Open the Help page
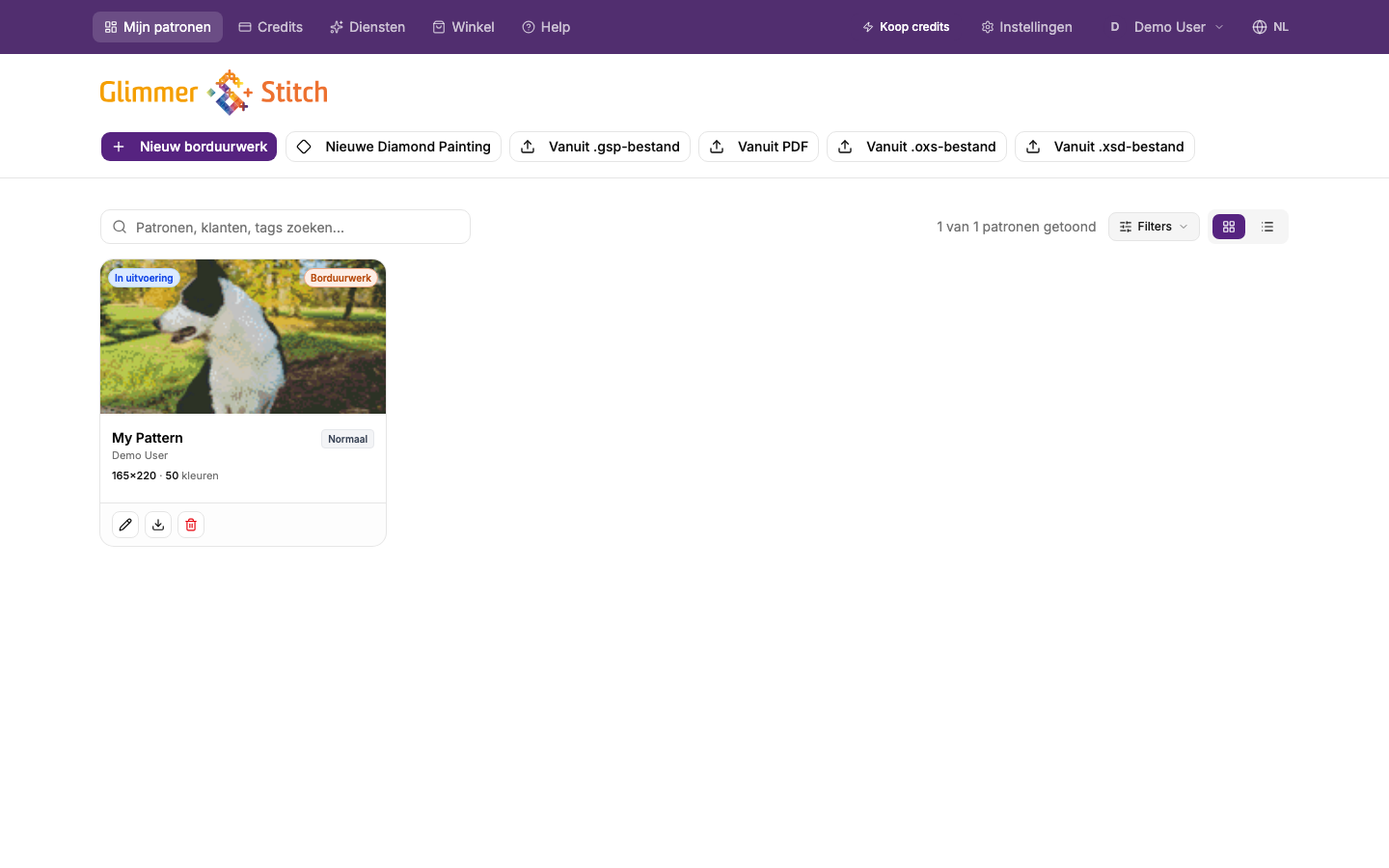 point(546,27)
